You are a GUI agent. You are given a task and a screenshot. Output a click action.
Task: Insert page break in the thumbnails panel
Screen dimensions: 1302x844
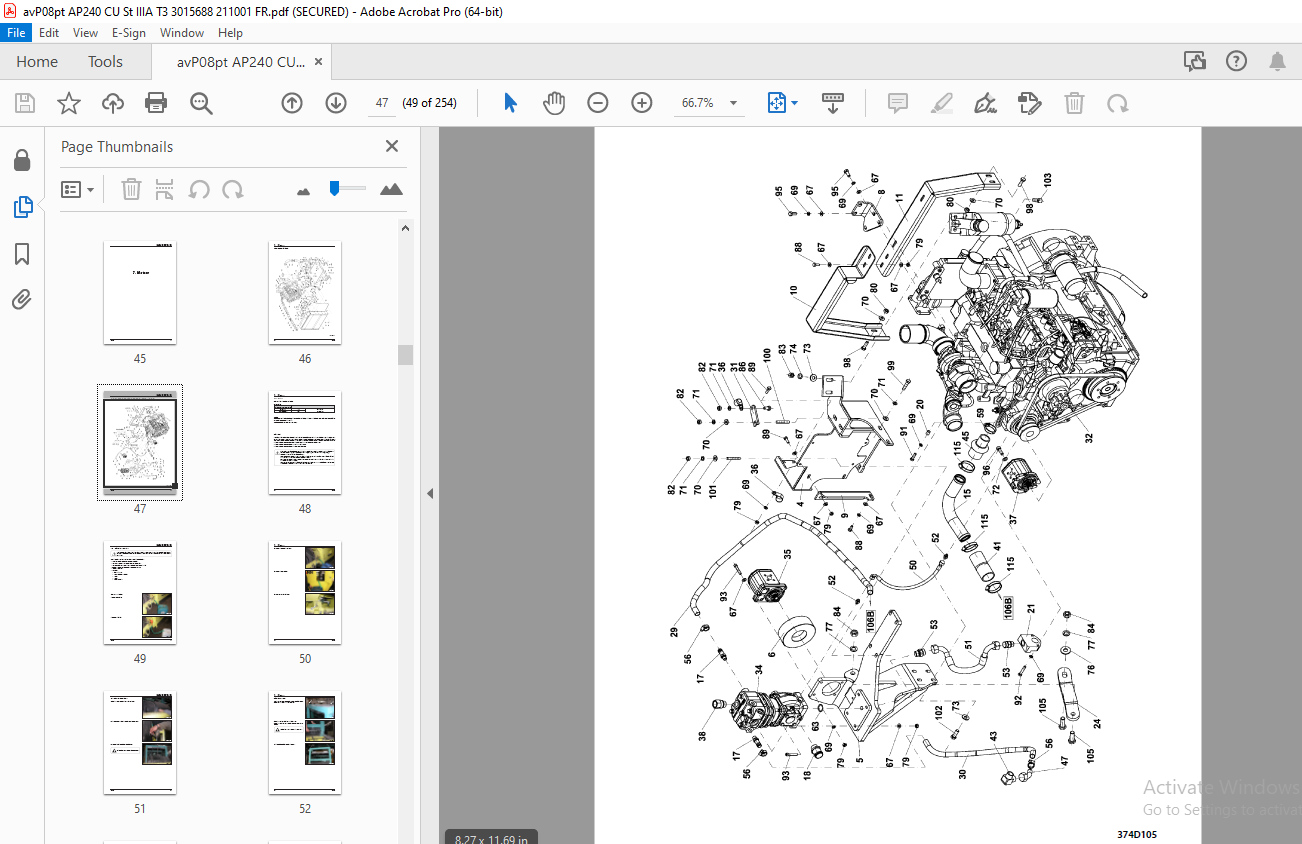click(x=165, y=189)
